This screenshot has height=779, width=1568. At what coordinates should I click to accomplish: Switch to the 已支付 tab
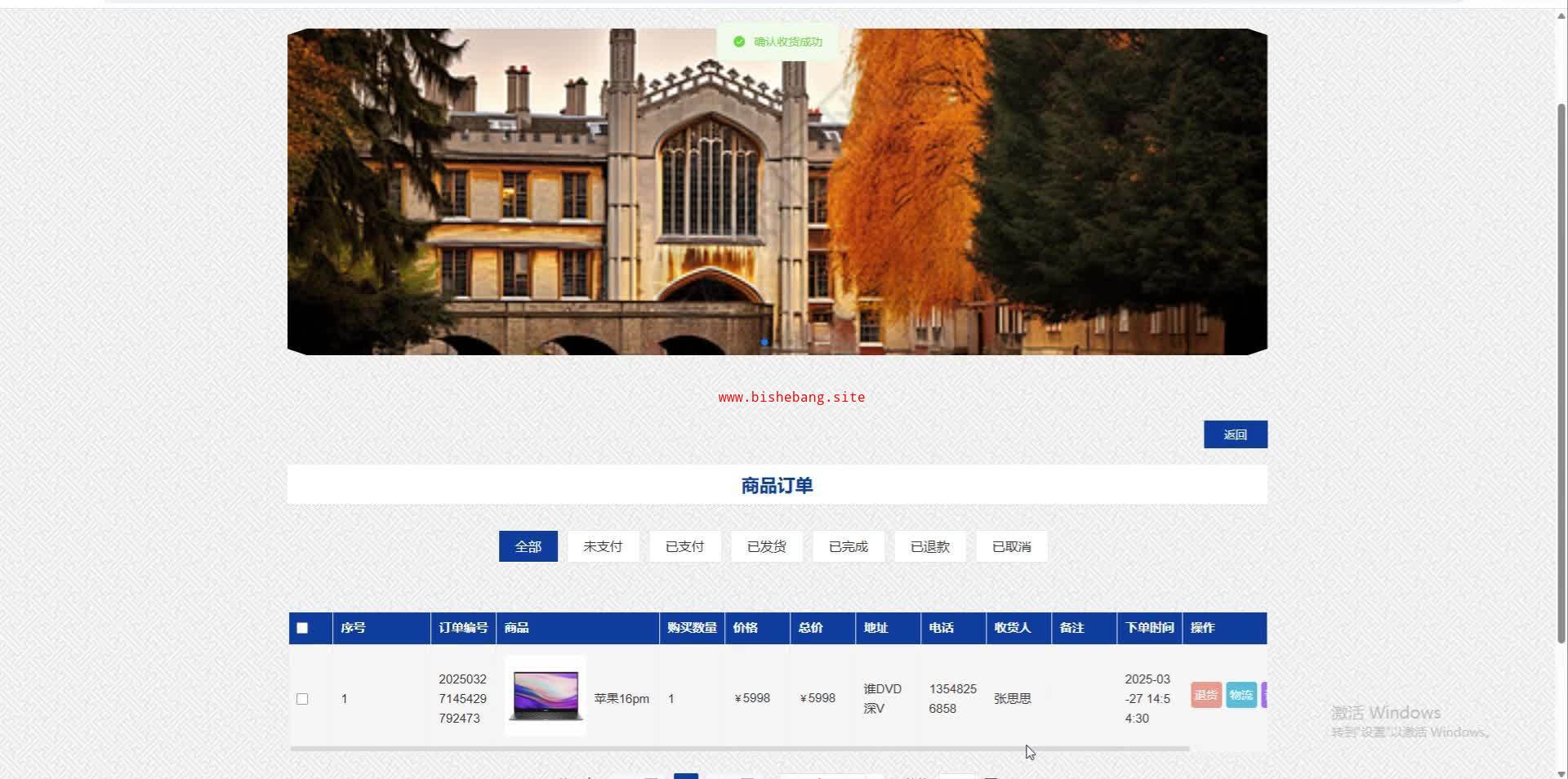(x=684, y=546)
